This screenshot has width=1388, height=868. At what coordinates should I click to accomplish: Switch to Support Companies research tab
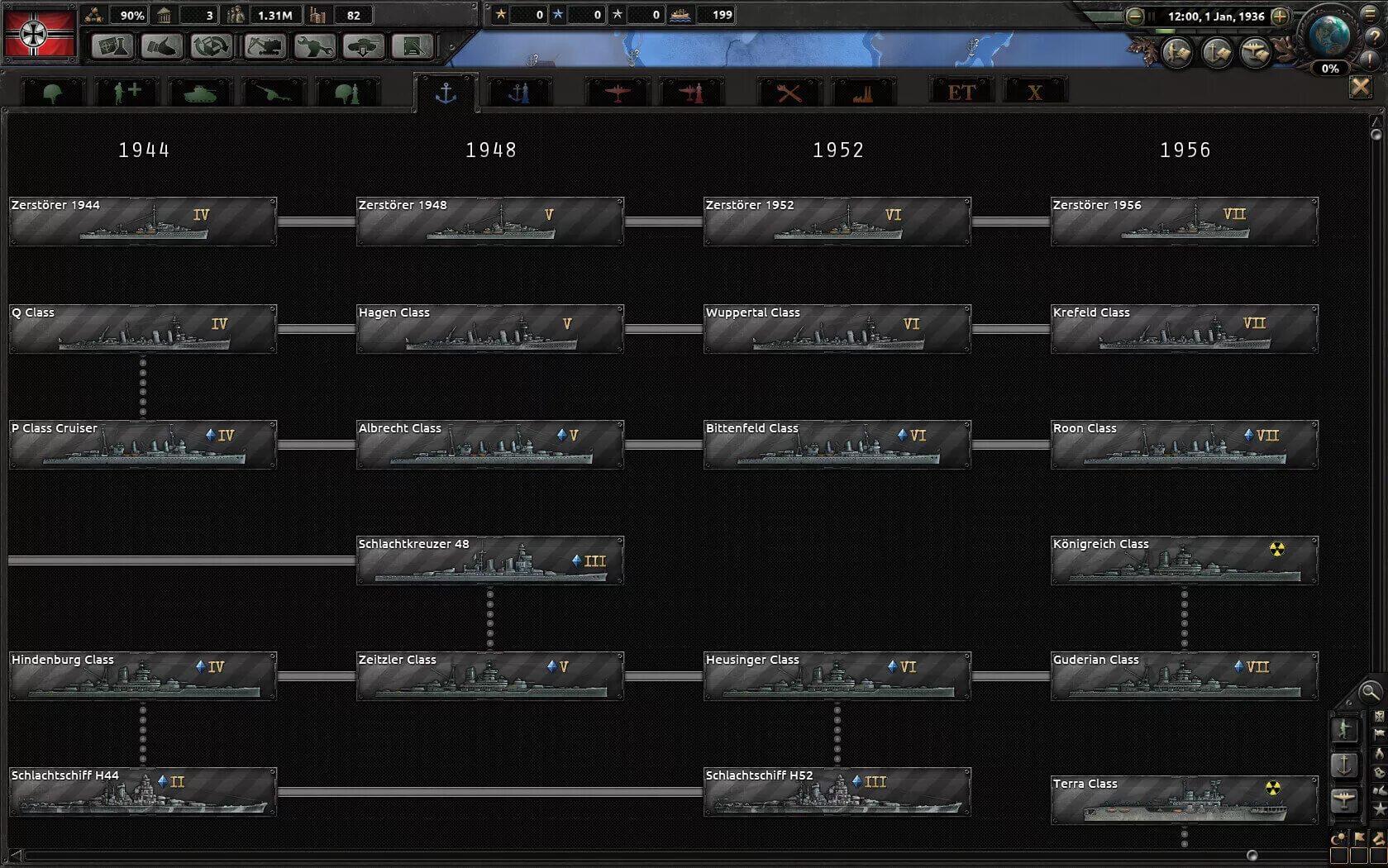tap(126, 92)
